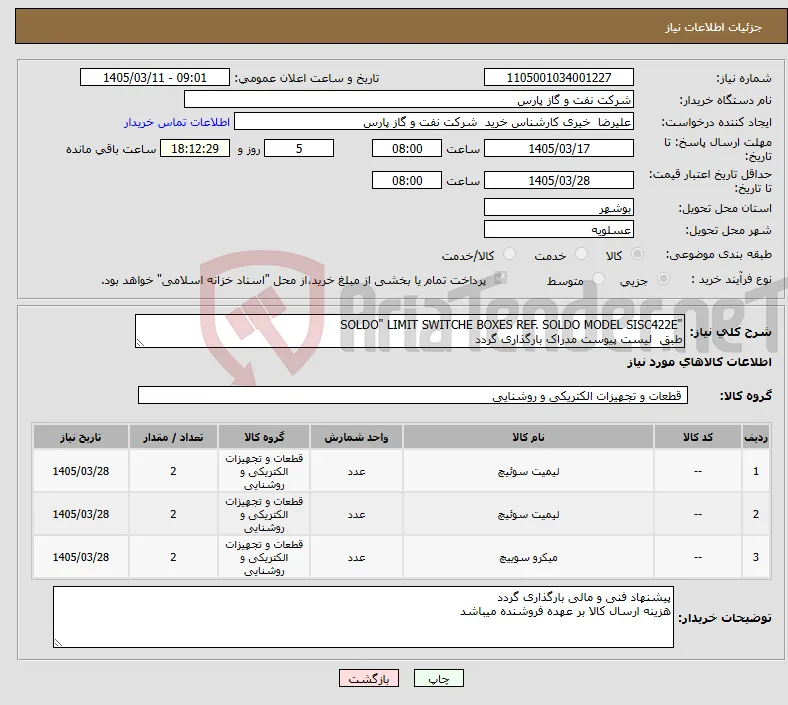Click the unit عدد in row 3
This screenshot has width=788, height=705.
[356, 557]
